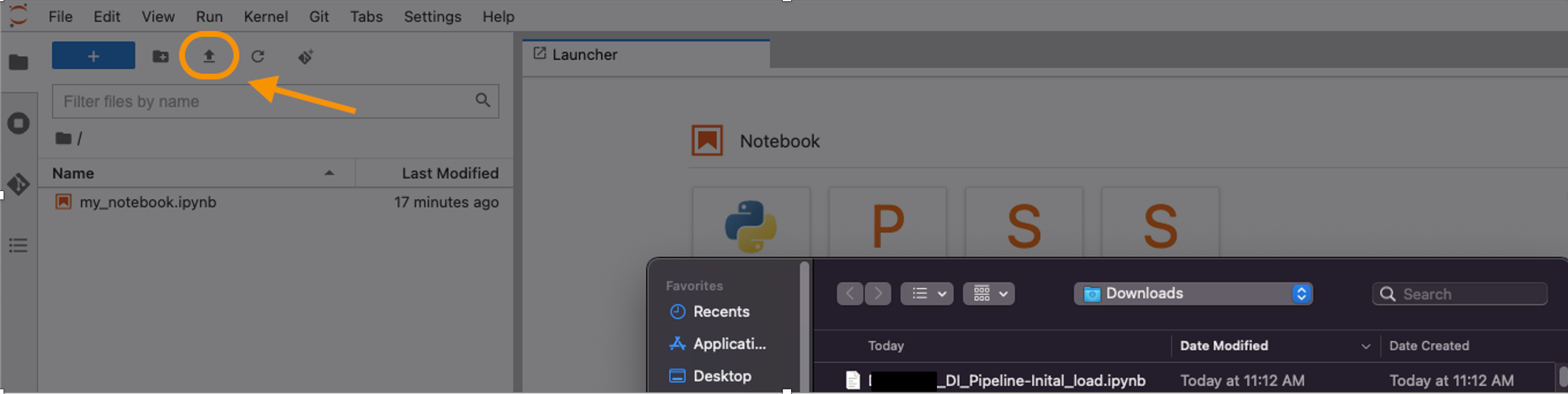The image size is (1568, 394).
Task: Click the 'Today' group header
Action: tap(886, 346)
